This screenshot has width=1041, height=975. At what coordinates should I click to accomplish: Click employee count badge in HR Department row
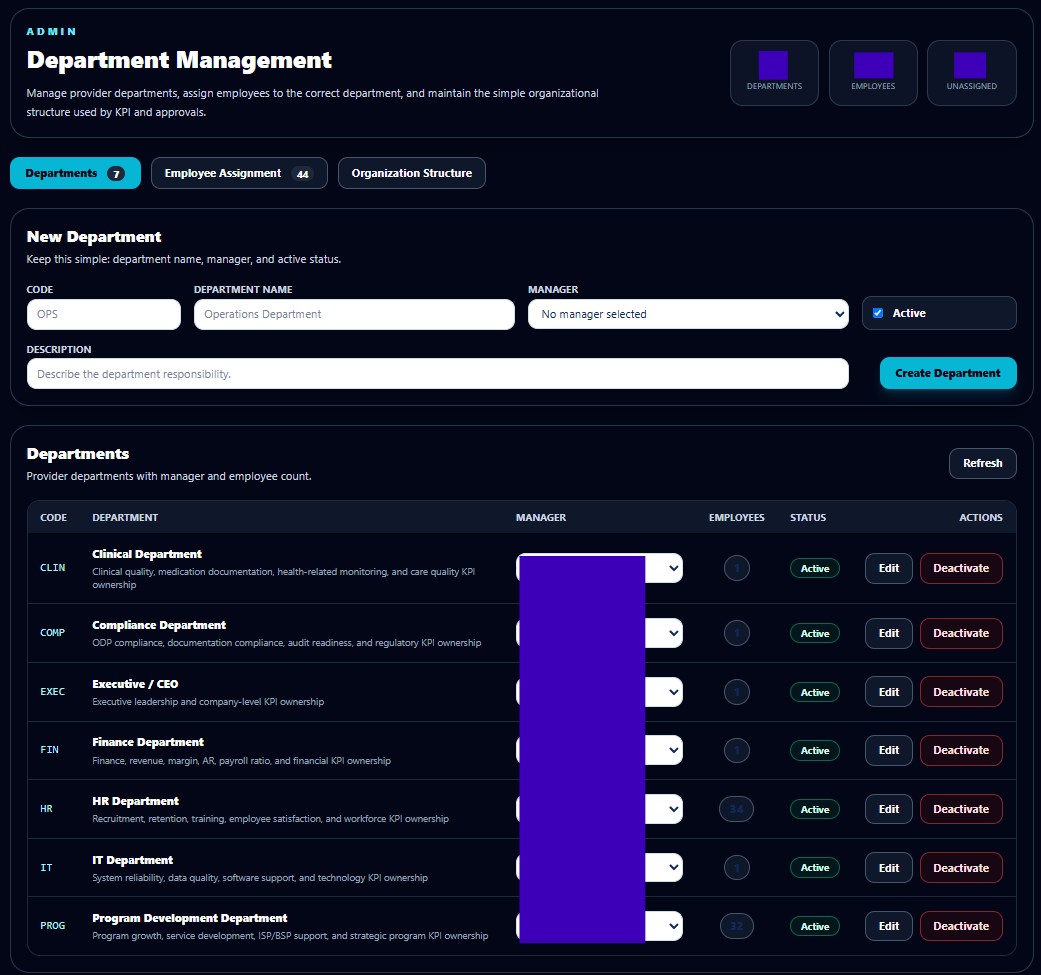(x=736, y=809)
